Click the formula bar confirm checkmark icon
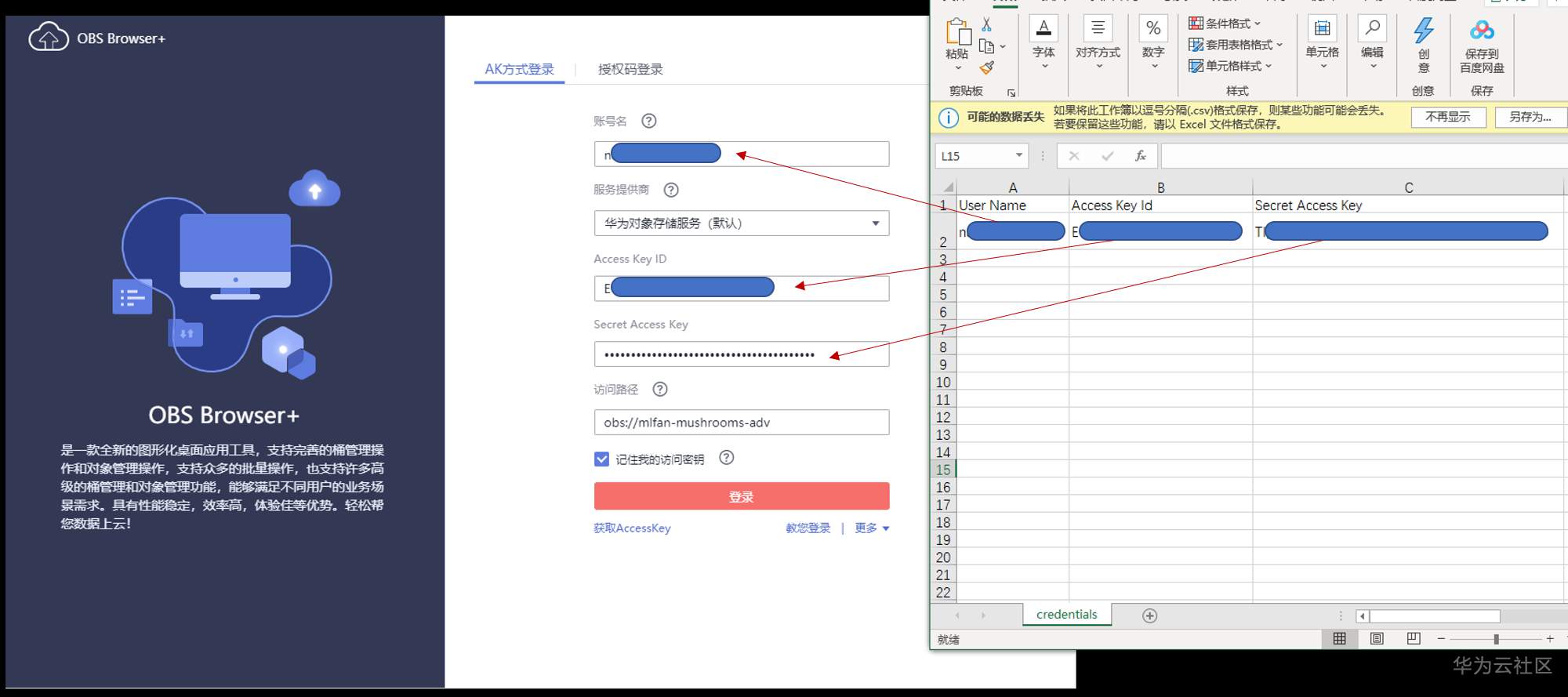This screenshot has width=1568, height=697. point(1107,156)
